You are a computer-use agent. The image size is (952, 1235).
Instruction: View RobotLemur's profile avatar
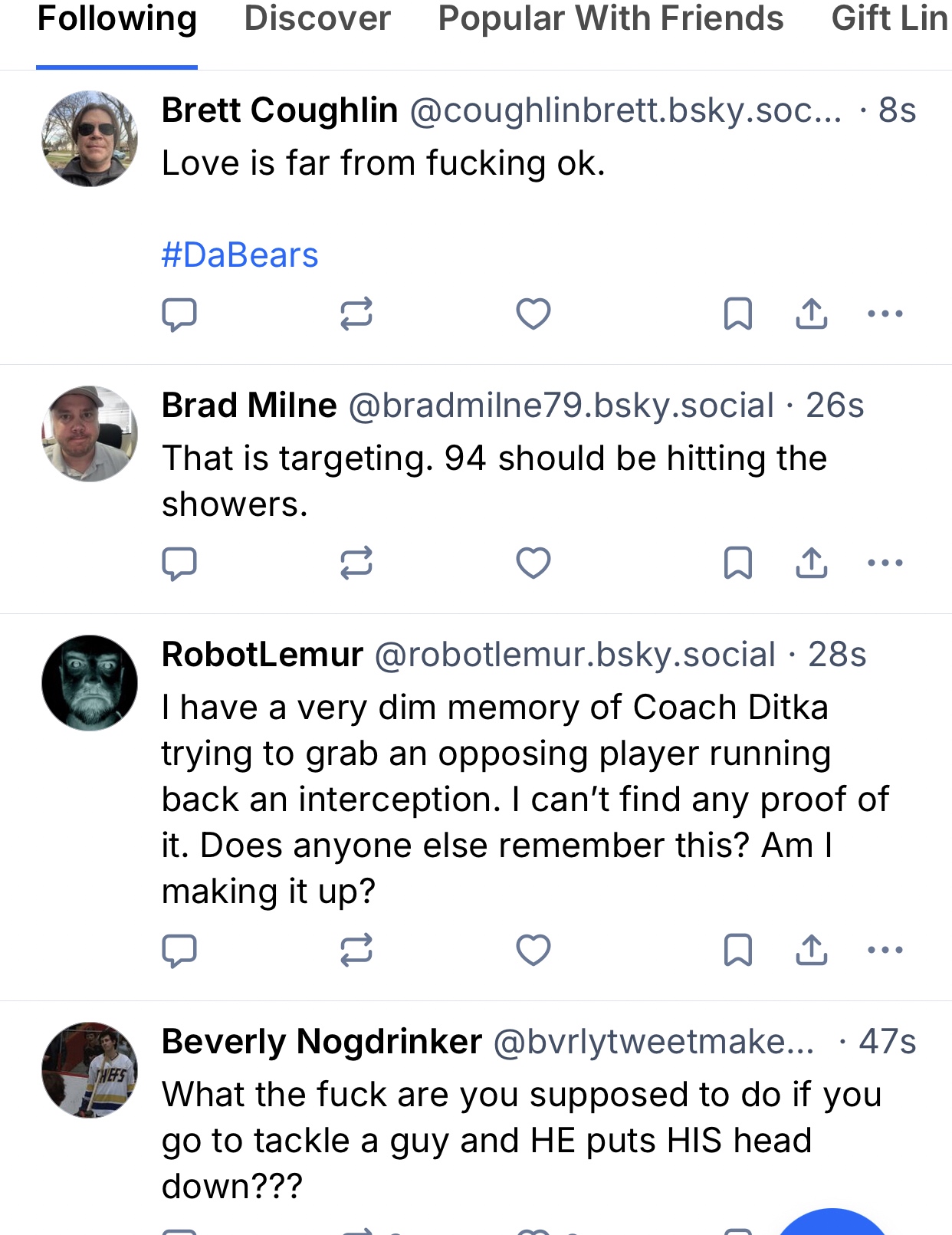[90, 683]
